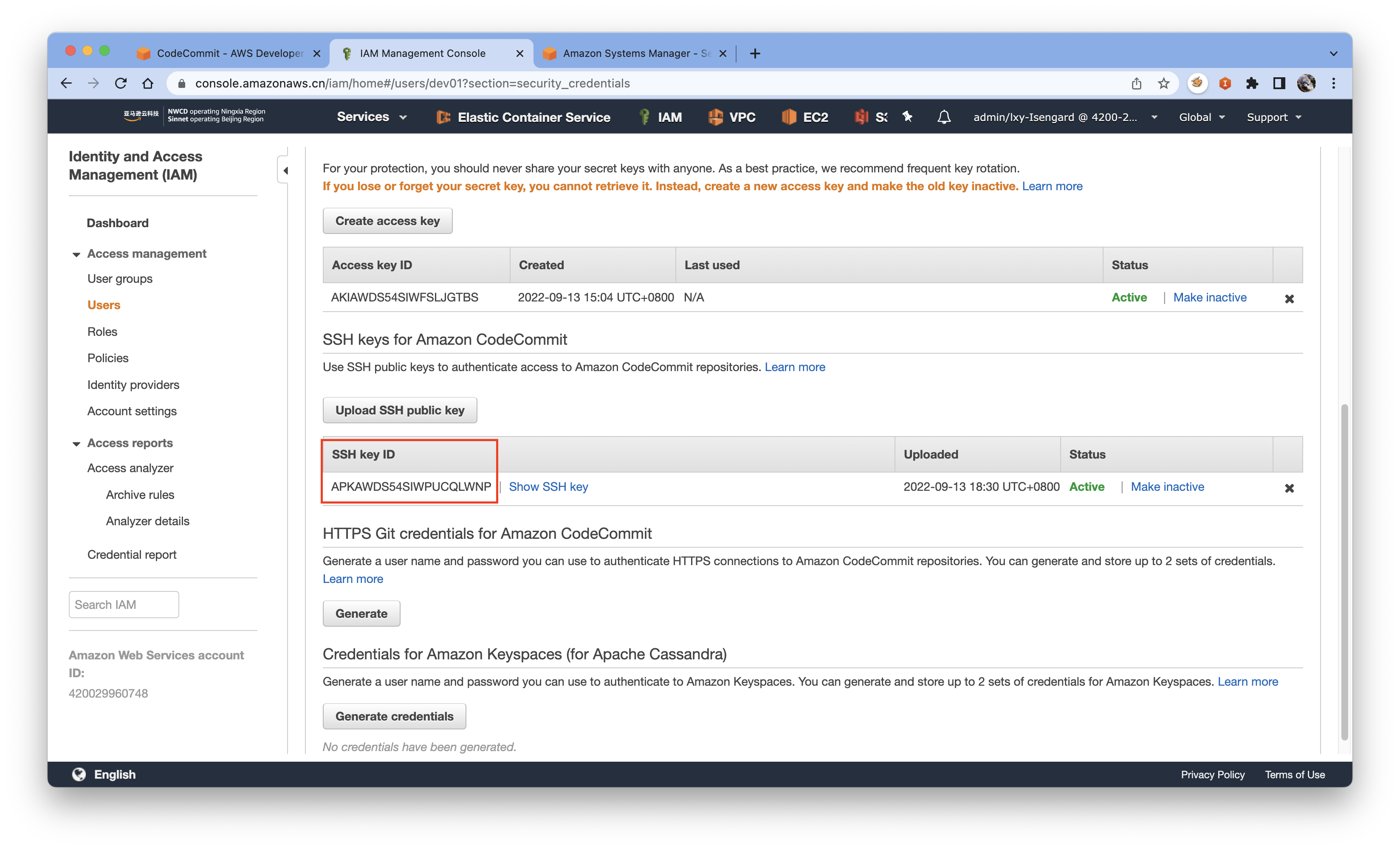This screenshot has width=1400, height=850.
Task: Toggle the browser side panel icon
Action: (x=1279, y=84)
